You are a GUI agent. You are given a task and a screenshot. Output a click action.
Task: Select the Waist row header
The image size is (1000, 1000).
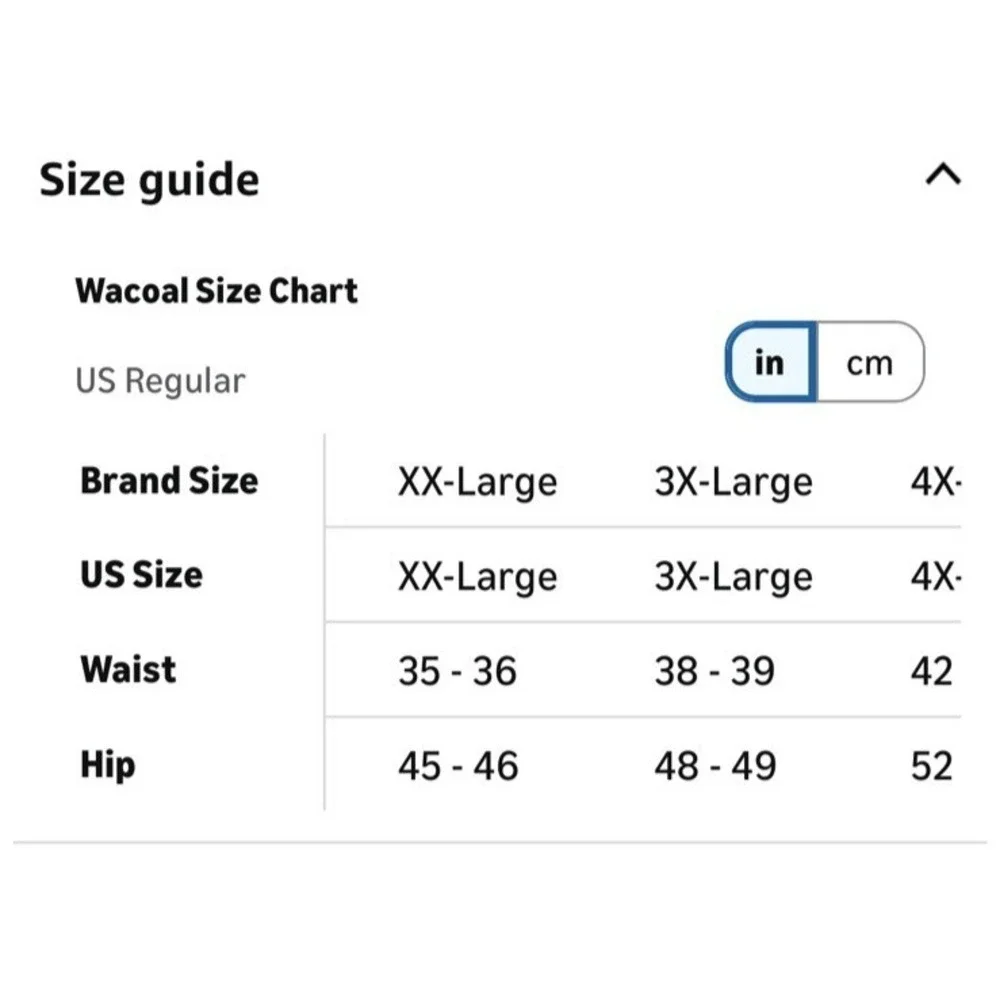pyautogui.click(x=128, y=670)
